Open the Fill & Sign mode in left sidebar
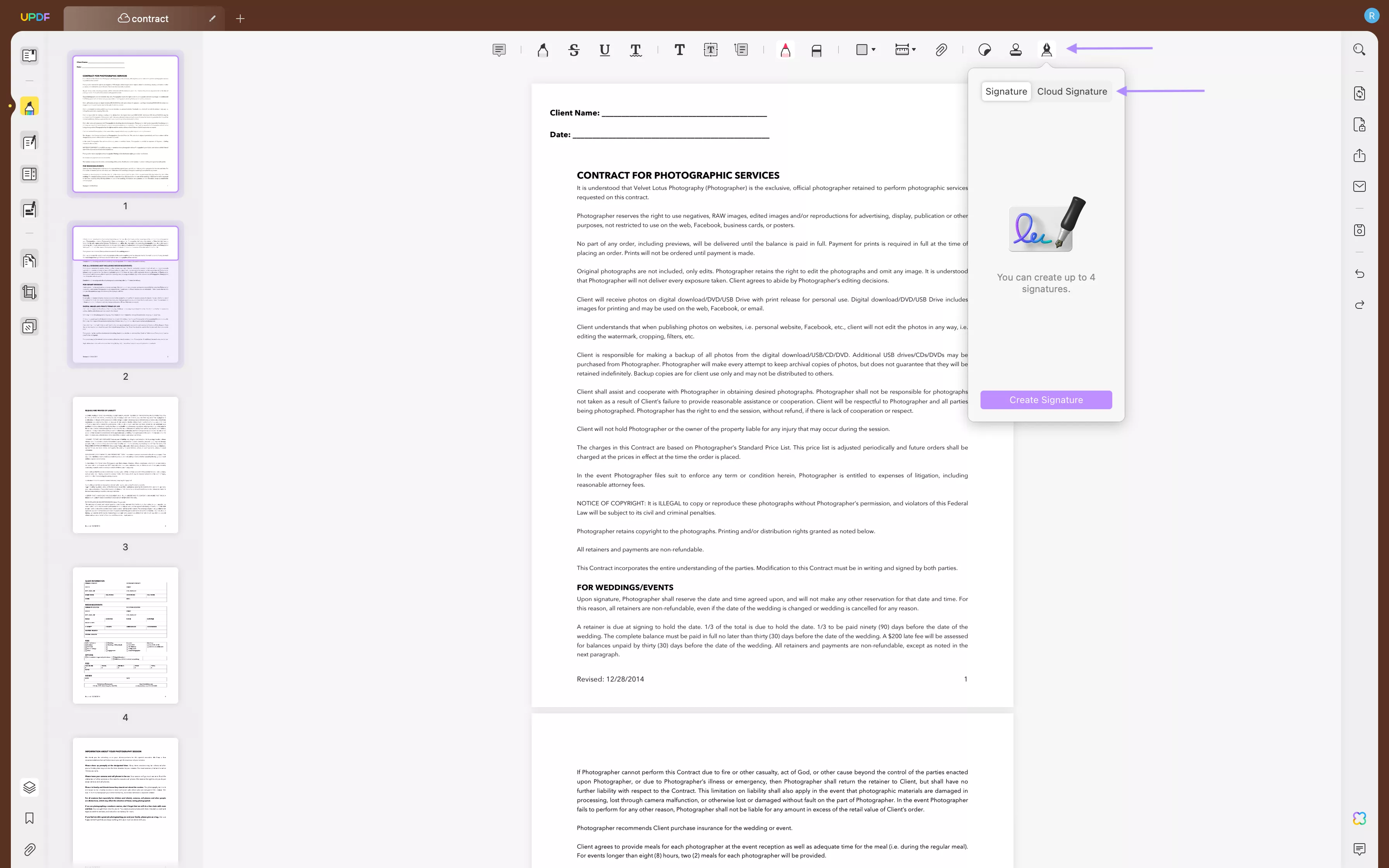 coord(29,209)
